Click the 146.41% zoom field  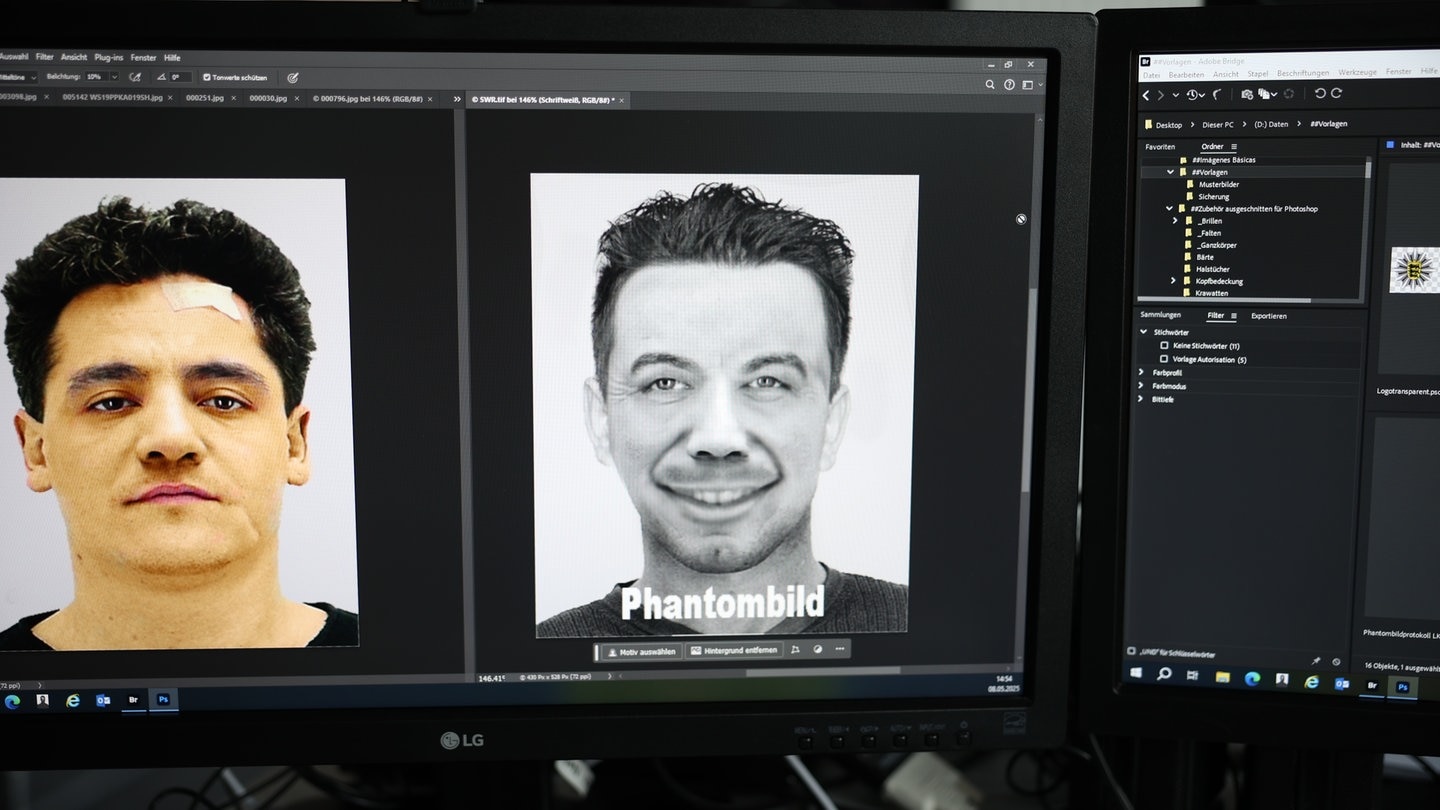point(491,678)
